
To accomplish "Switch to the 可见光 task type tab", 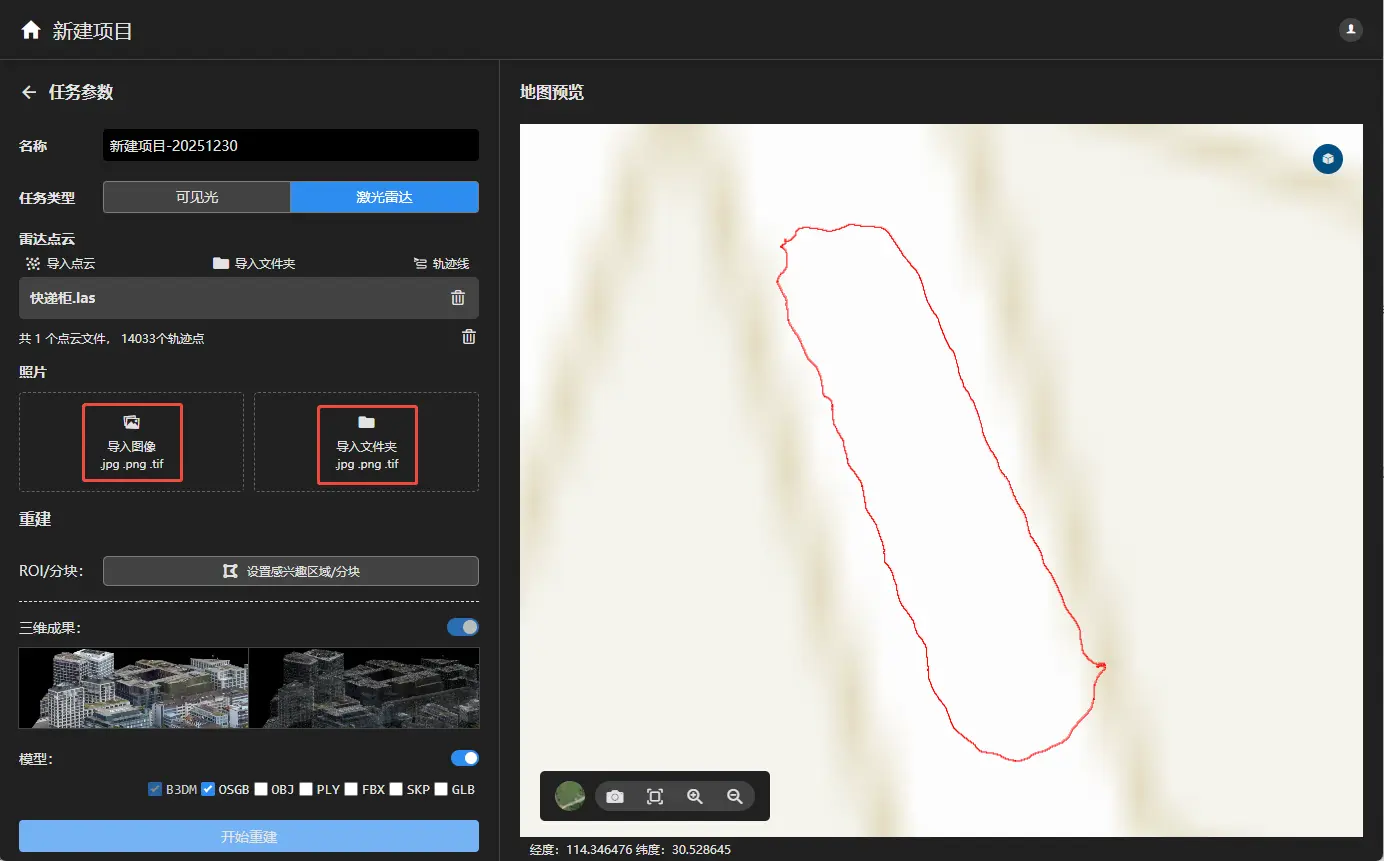I will (197, 197).
